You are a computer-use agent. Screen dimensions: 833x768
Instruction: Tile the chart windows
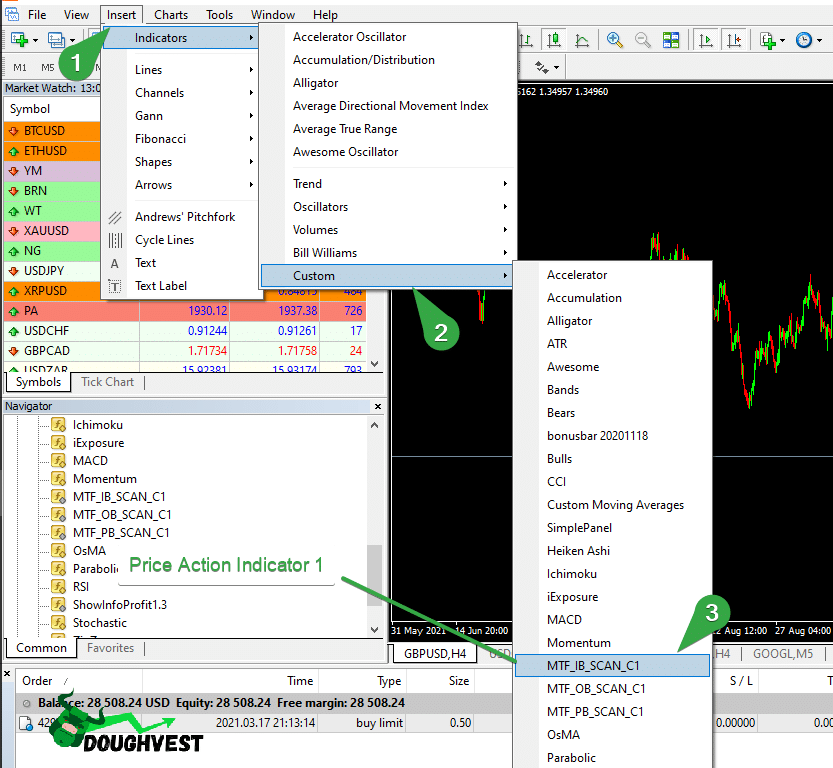click(x=673, y=41)
